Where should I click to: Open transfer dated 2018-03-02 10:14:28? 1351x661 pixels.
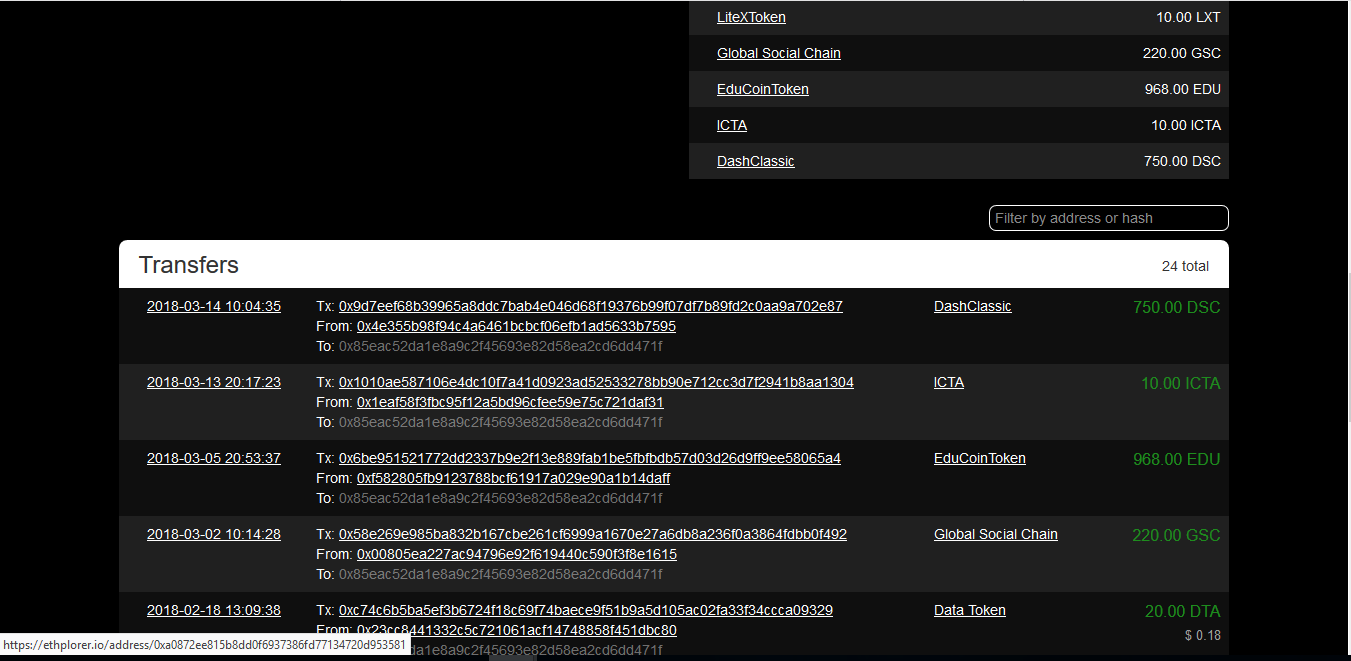click(214, 534)
